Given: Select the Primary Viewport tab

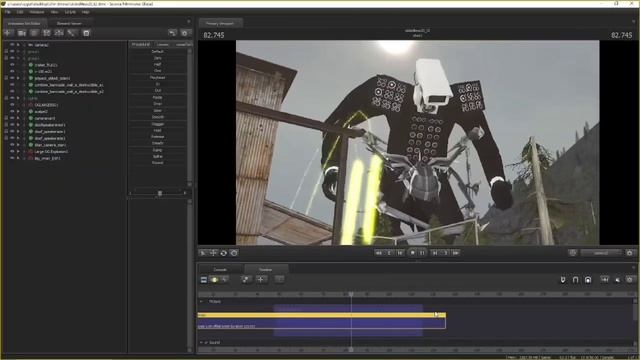Looking at the screenshot, I should 220,23.
